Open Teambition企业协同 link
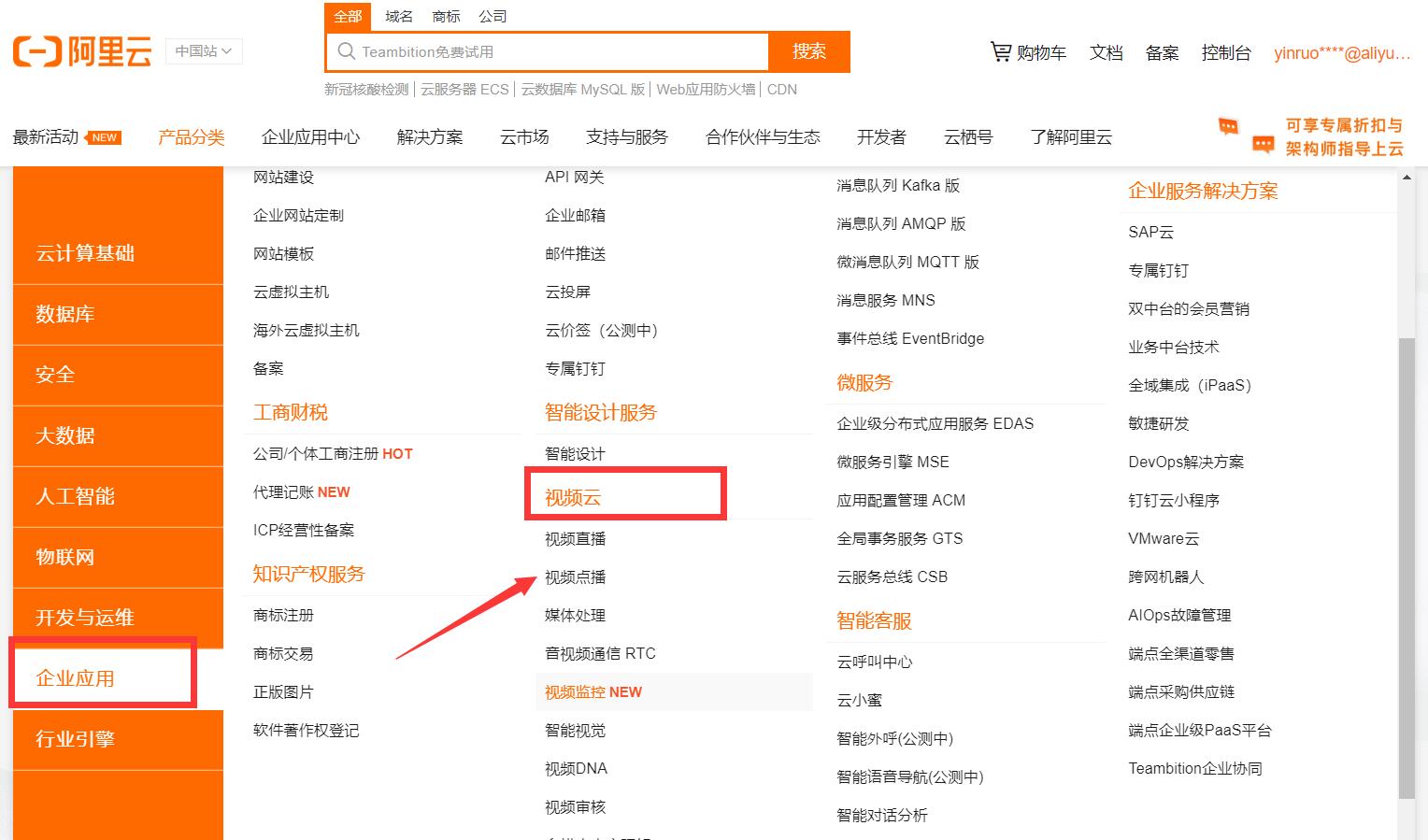The image size is (1428, 840). 1194,769
